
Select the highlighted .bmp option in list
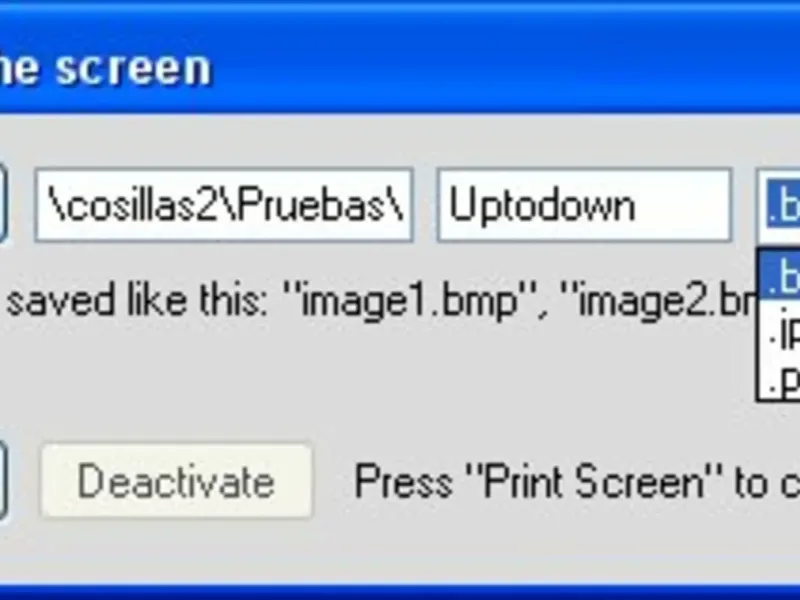(780, 276)
